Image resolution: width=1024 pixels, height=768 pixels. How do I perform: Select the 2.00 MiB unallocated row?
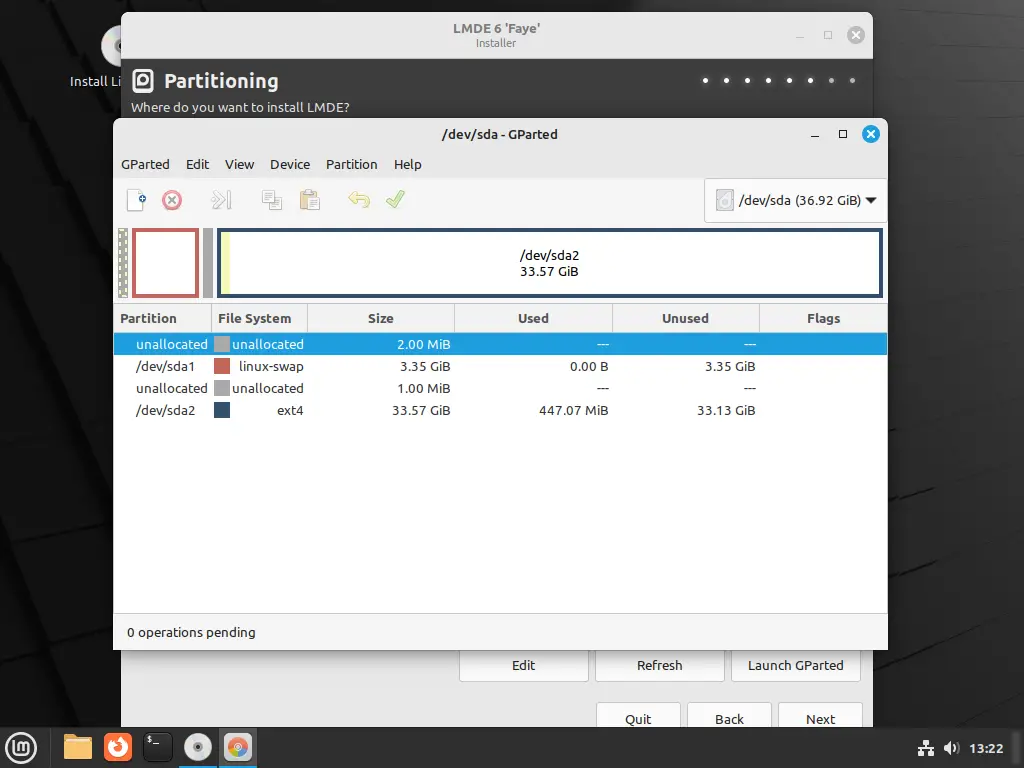coord(500,344)
